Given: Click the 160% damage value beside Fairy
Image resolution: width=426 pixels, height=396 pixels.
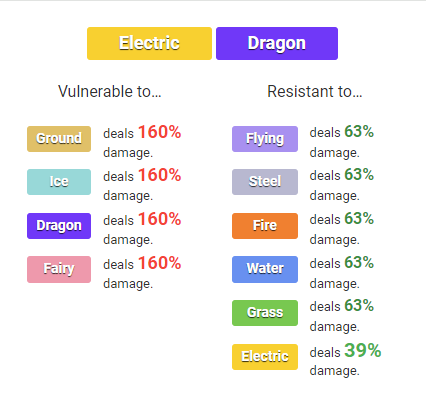Looking at the screenshot, I should point(160,263).
